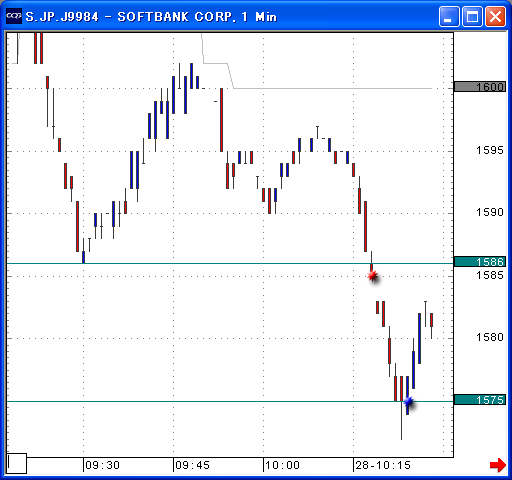Click the SOFTBANK CORP. 1 Min window title

(x=151, y=16)
